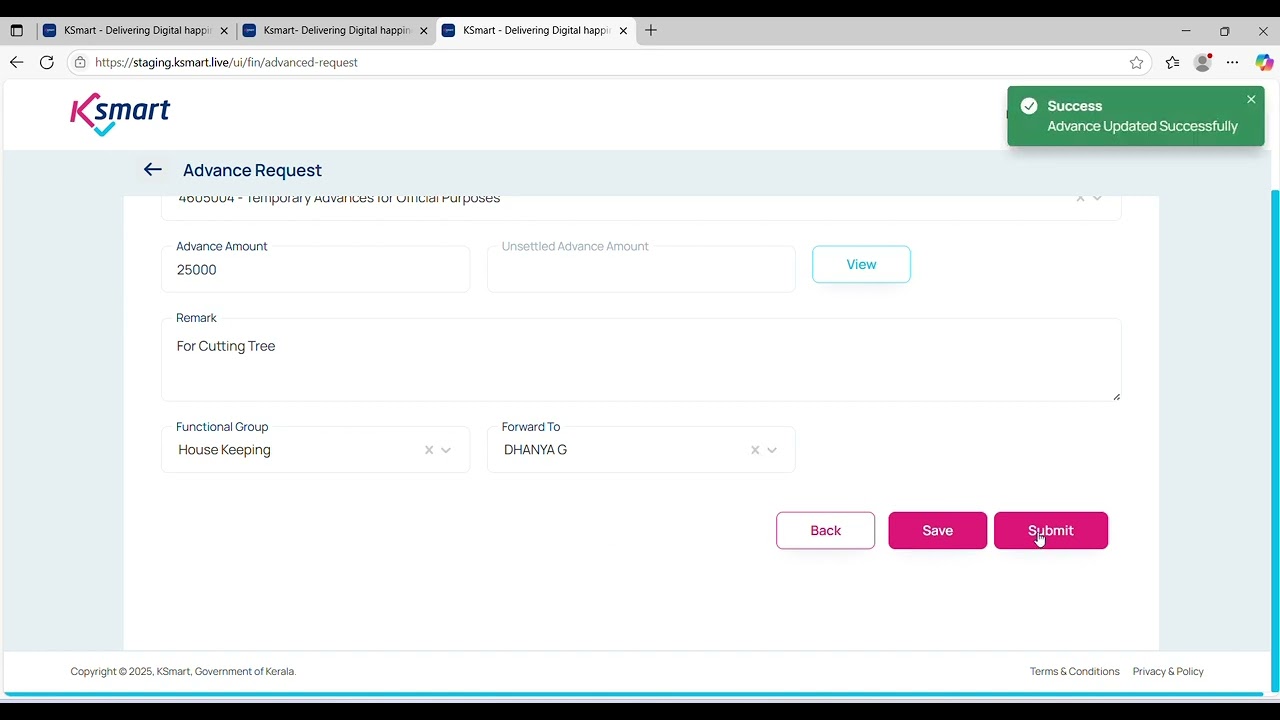Open the Favorites list icon
Screen dimensions: 1280x720
(x=1172, y=62)
